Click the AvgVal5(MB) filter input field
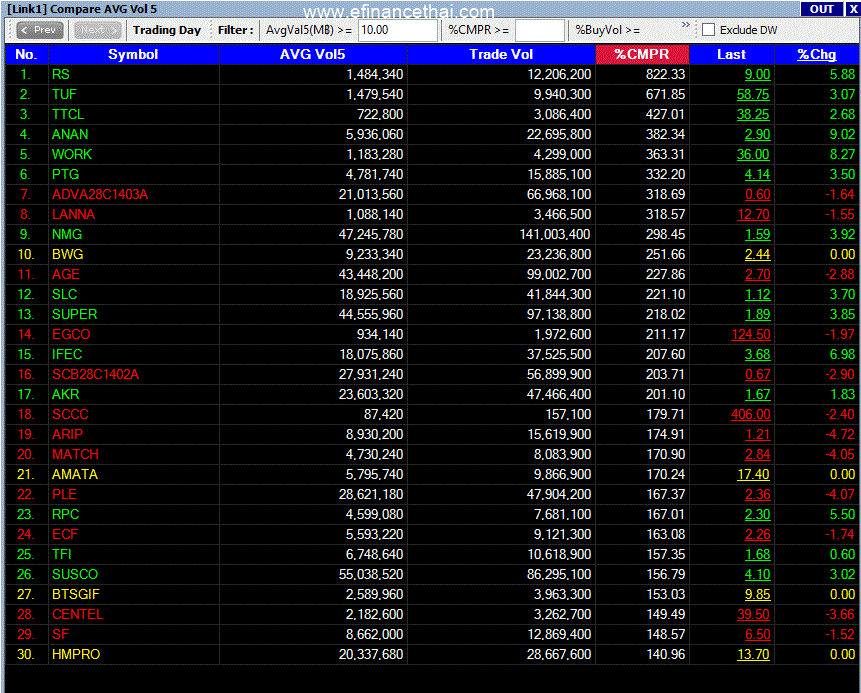This screenshot has height=693, width=861. point(398,30)
